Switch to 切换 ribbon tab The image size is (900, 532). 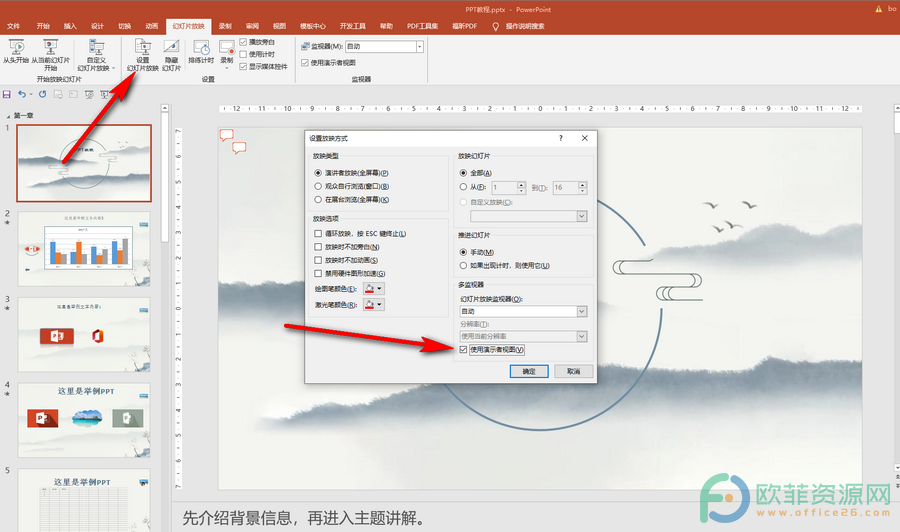(125, 26)
